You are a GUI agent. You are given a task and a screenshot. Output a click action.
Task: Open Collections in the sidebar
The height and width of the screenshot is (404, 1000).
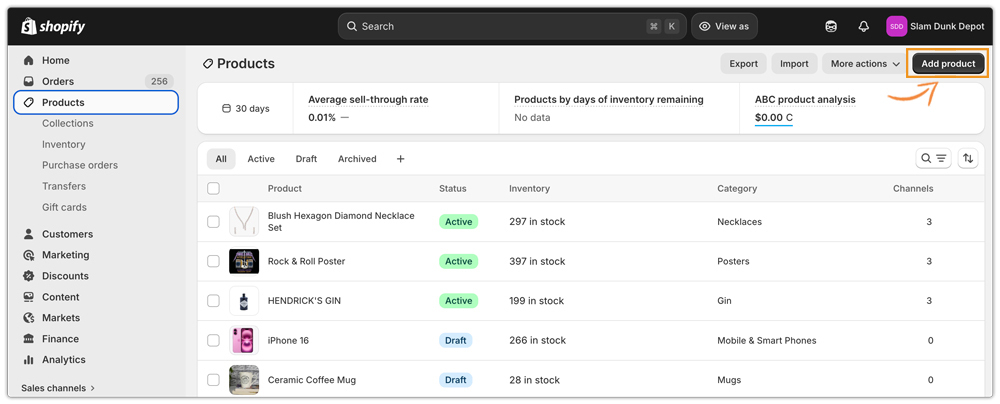68,123
